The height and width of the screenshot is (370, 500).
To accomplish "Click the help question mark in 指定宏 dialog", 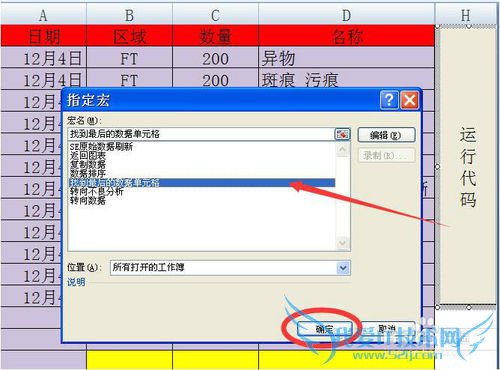I will tap(389, 100).
